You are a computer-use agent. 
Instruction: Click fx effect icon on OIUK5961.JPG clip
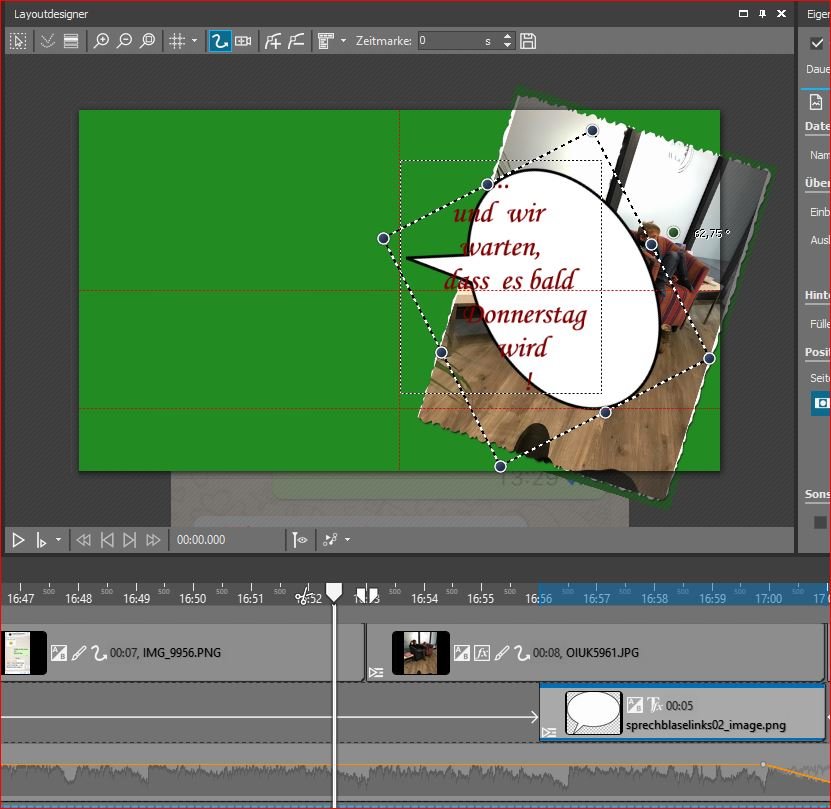[482, 653]
